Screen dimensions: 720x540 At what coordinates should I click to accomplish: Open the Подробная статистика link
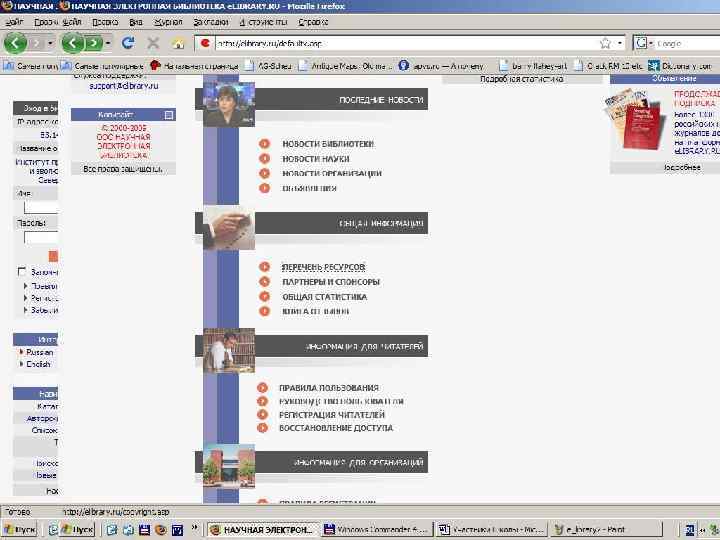[x=522, y=79]
